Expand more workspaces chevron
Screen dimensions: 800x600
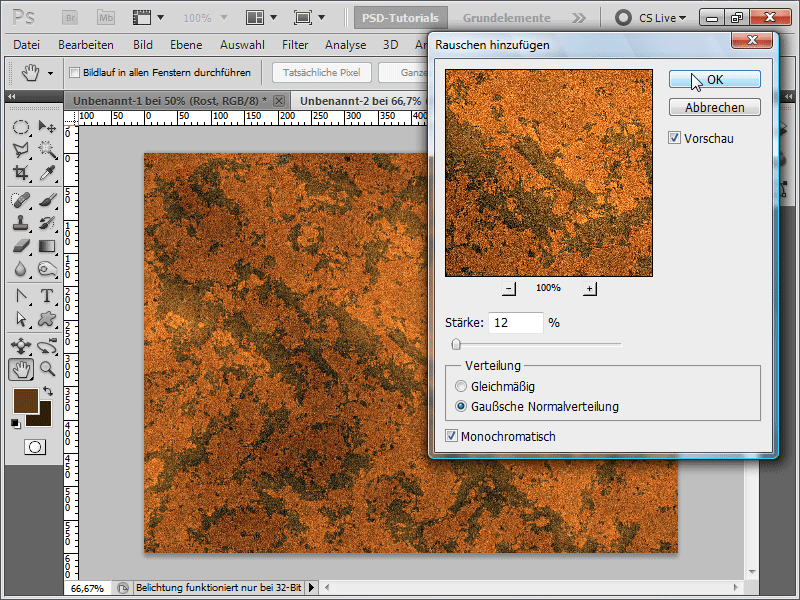pos(579,18)
